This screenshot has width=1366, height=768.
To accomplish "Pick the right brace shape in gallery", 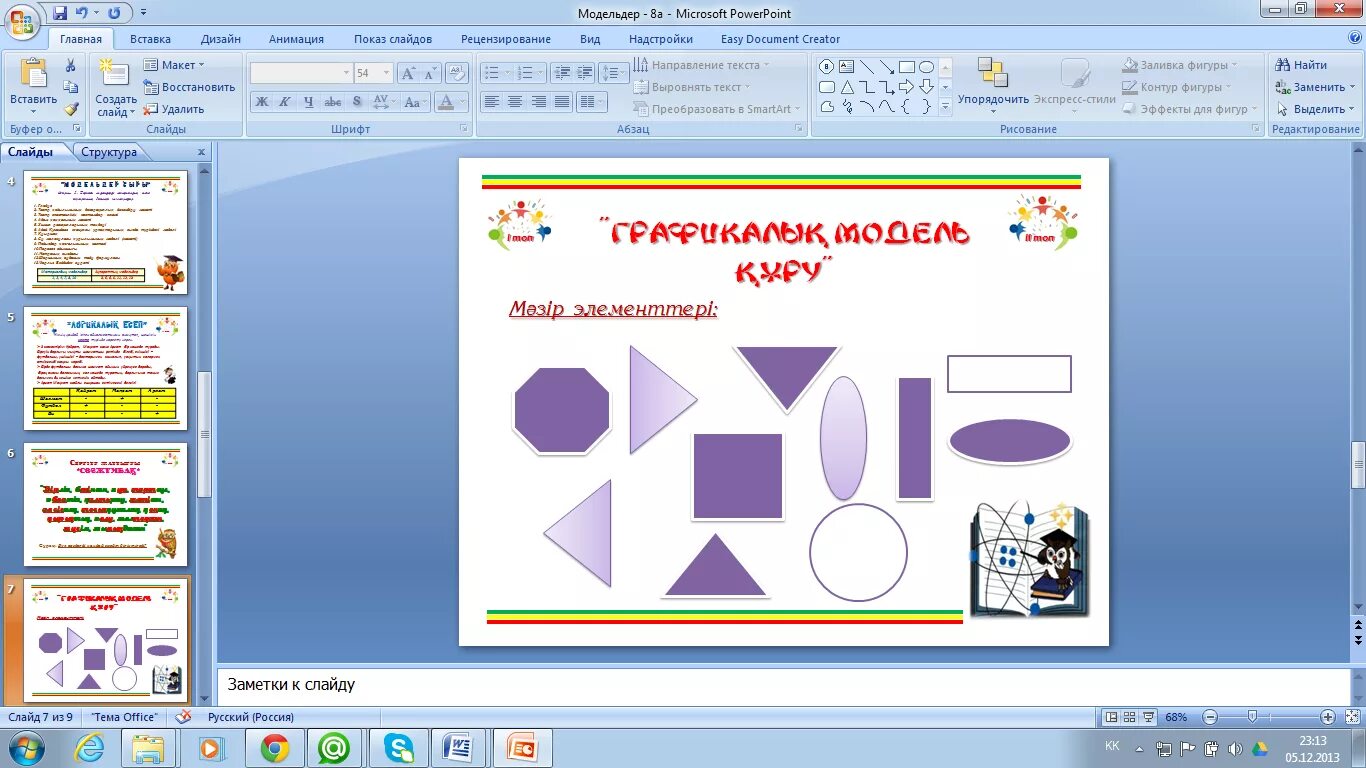I will pos(927,106).
